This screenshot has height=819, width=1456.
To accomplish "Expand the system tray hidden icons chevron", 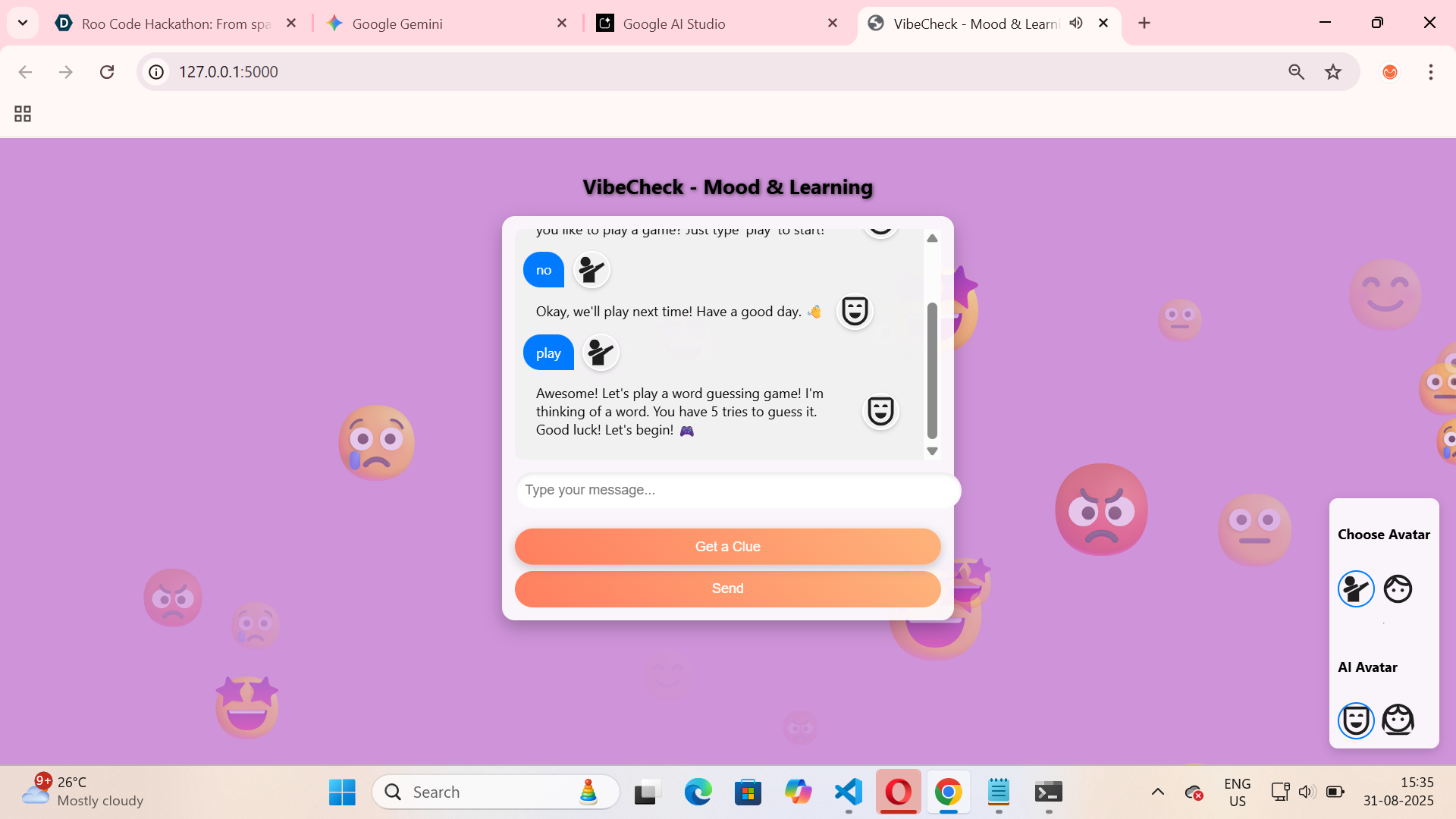I will pyautogui.click(x=1157, y=792).
